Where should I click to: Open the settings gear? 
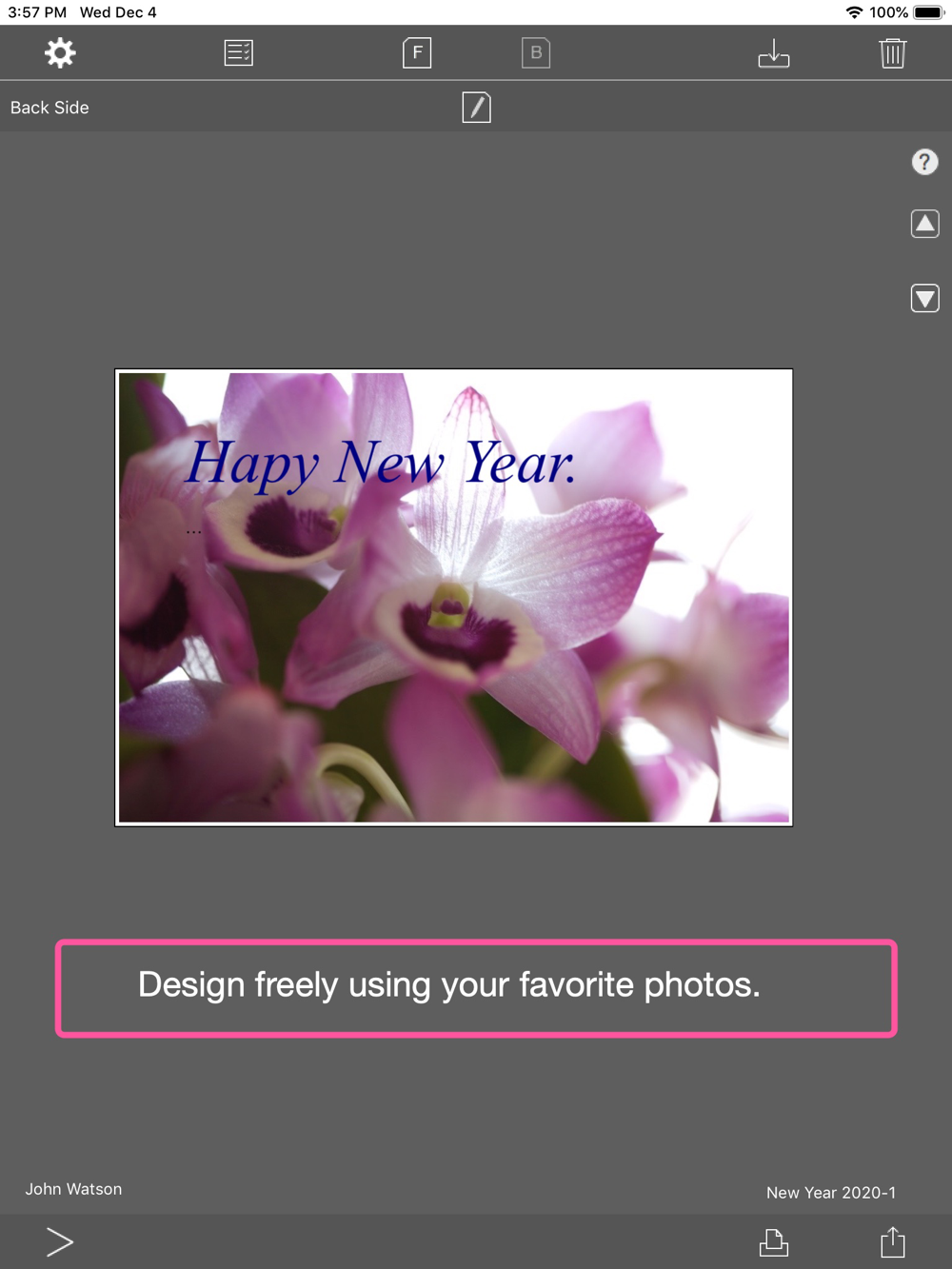[60, 53]
